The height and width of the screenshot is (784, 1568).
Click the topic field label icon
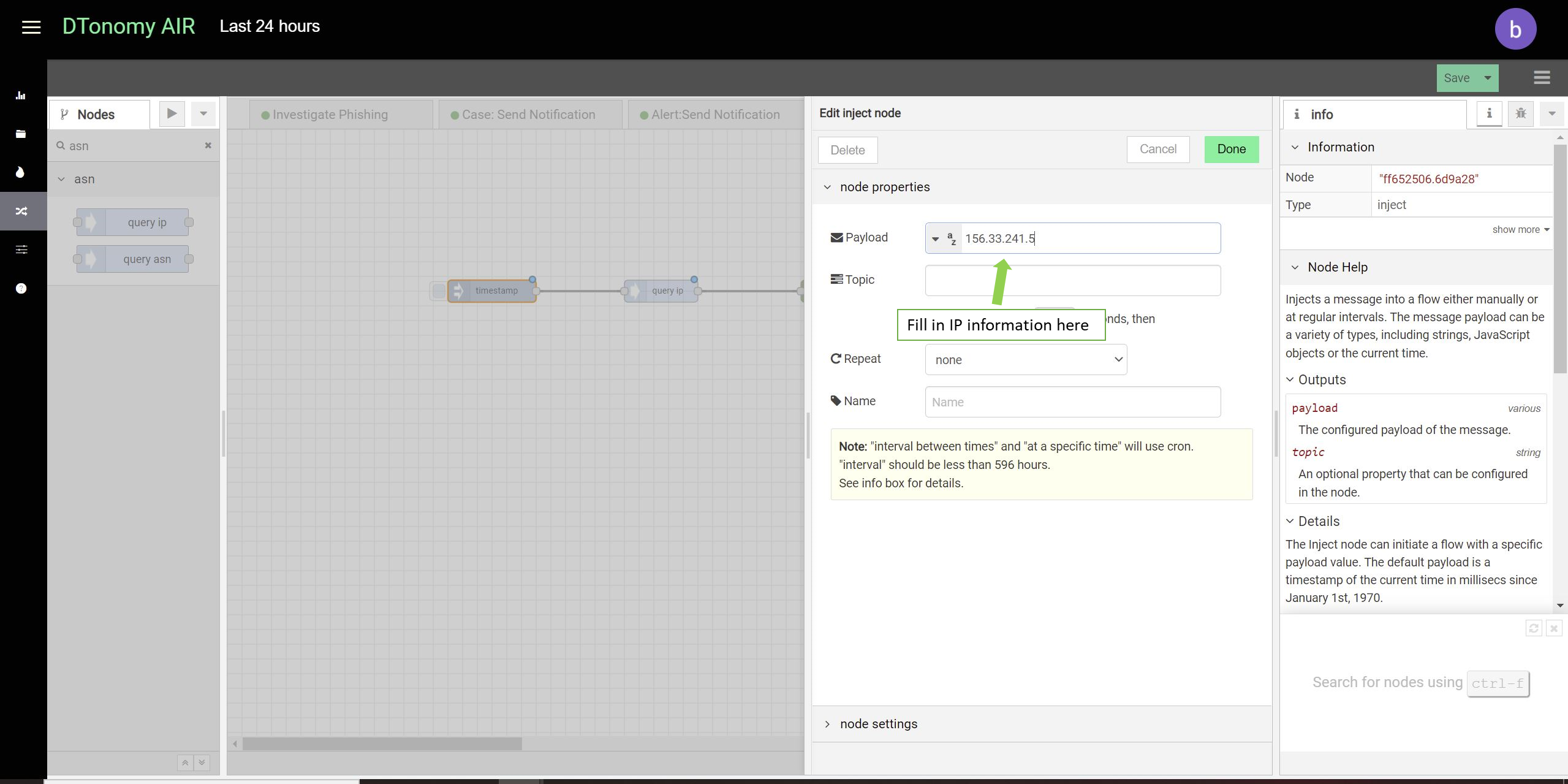point(837,280)
